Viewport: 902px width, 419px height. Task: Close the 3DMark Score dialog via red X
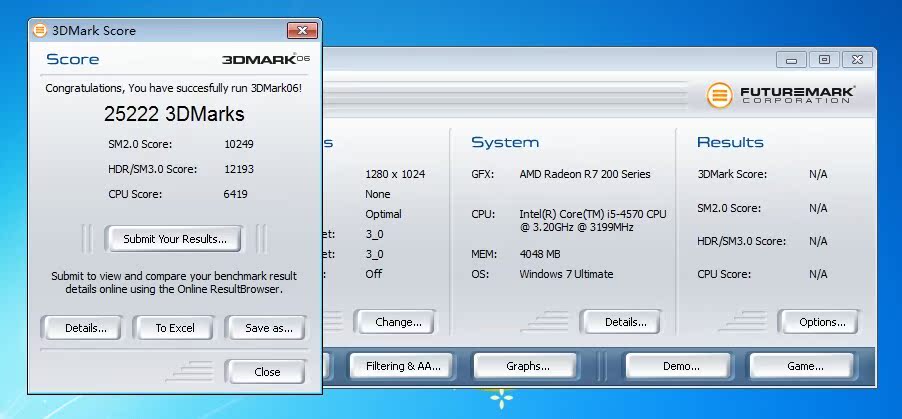[301, 30]
